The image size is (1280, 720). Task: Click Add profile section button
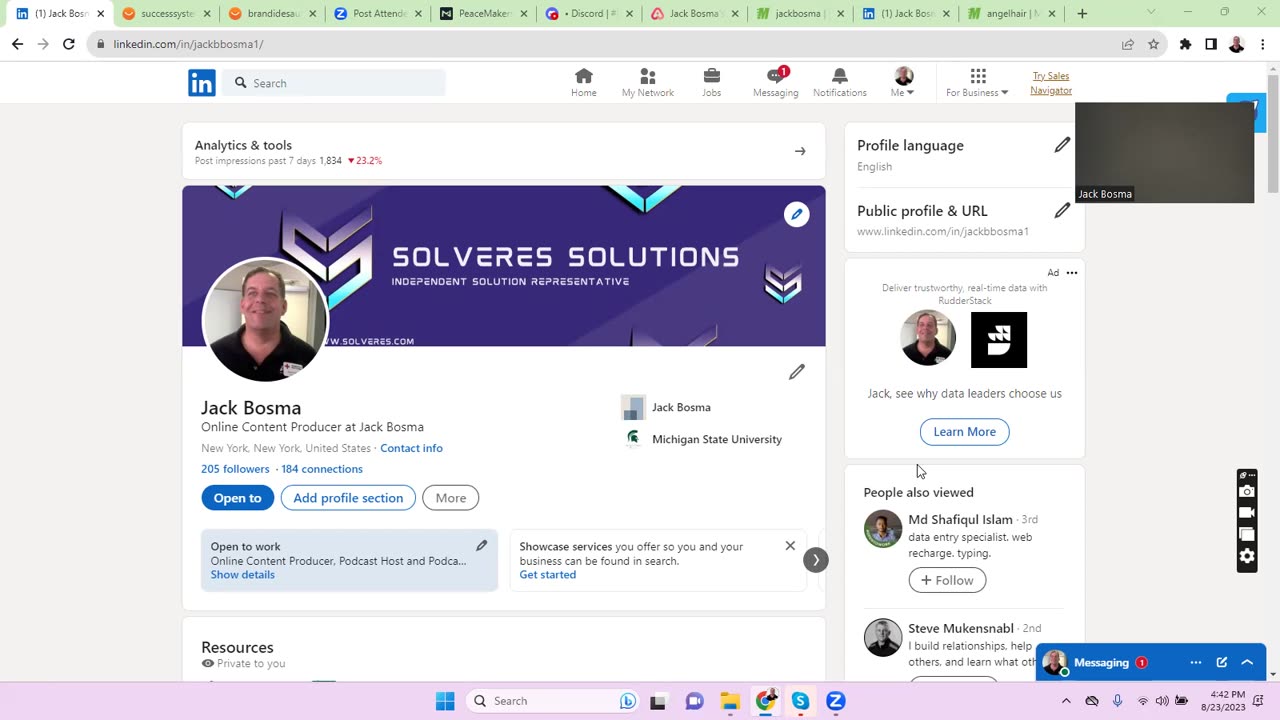348,498
